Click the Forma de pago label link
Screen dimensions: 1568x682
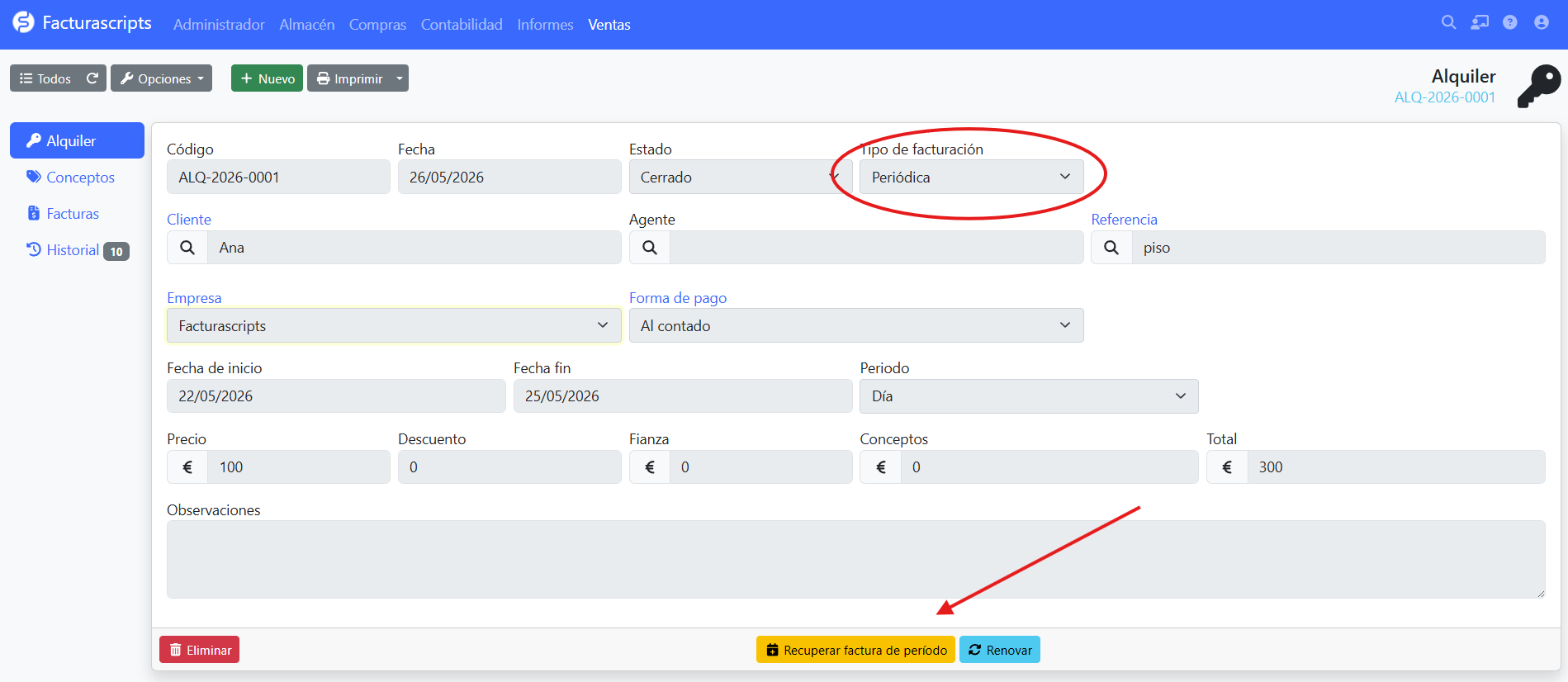pos(678,298)
